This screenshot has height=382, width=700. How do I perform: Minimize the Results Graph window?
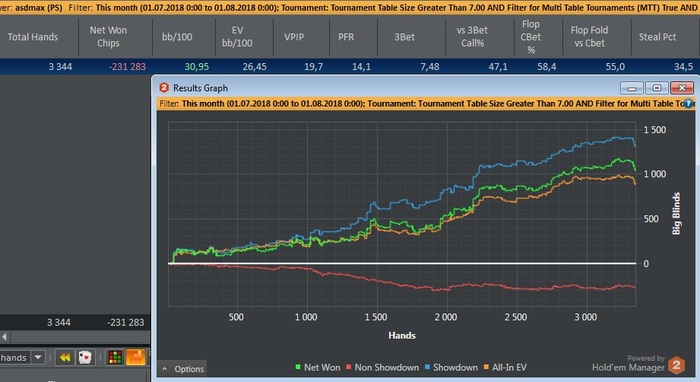point(632,87)
